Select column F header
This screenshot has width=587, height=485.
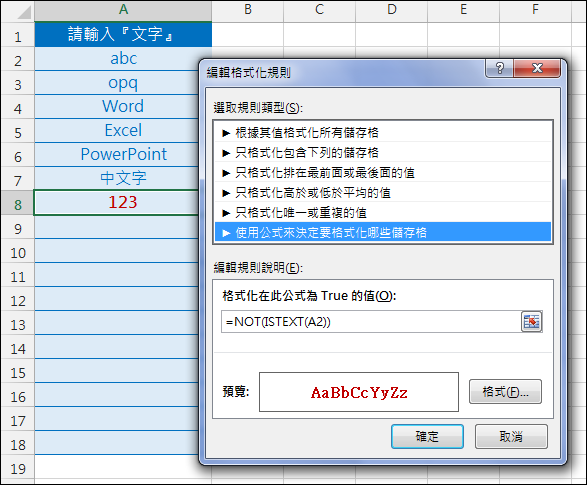pos(535,10)
